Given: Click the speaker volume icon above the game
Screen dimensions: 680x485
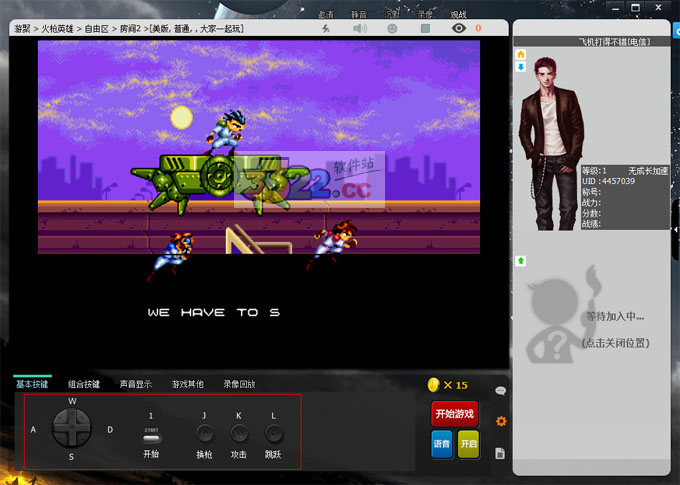Looking at the screenshot, I should [360, 29].
